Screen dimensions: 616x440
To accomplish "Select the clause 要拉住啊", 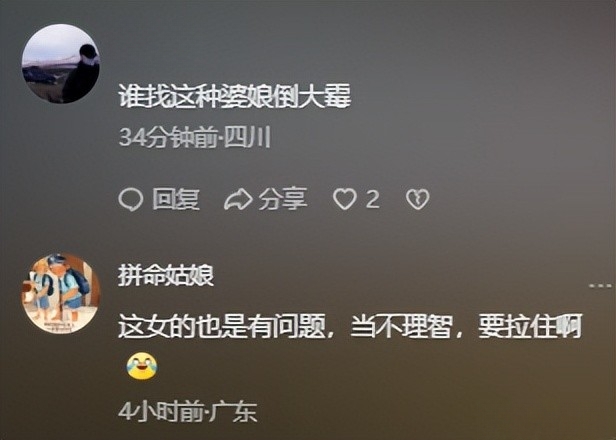I will click(530, 326).
